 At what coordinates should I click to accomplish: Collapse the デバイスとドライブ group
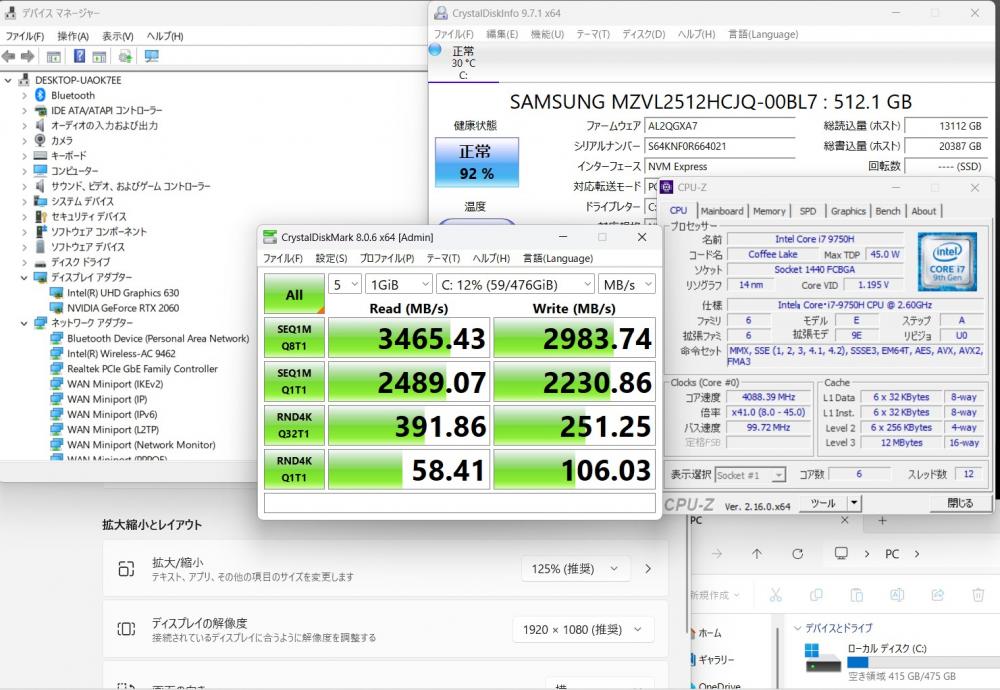click(x=797, y=628)
